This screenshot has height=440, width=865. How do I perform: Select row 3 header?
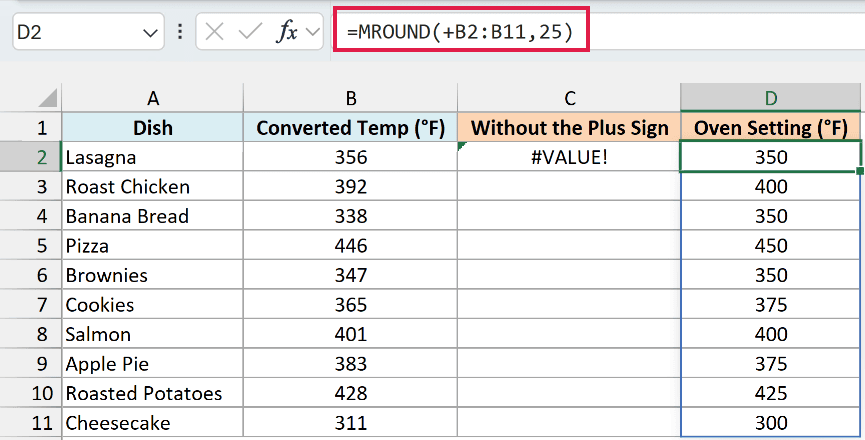30,186
